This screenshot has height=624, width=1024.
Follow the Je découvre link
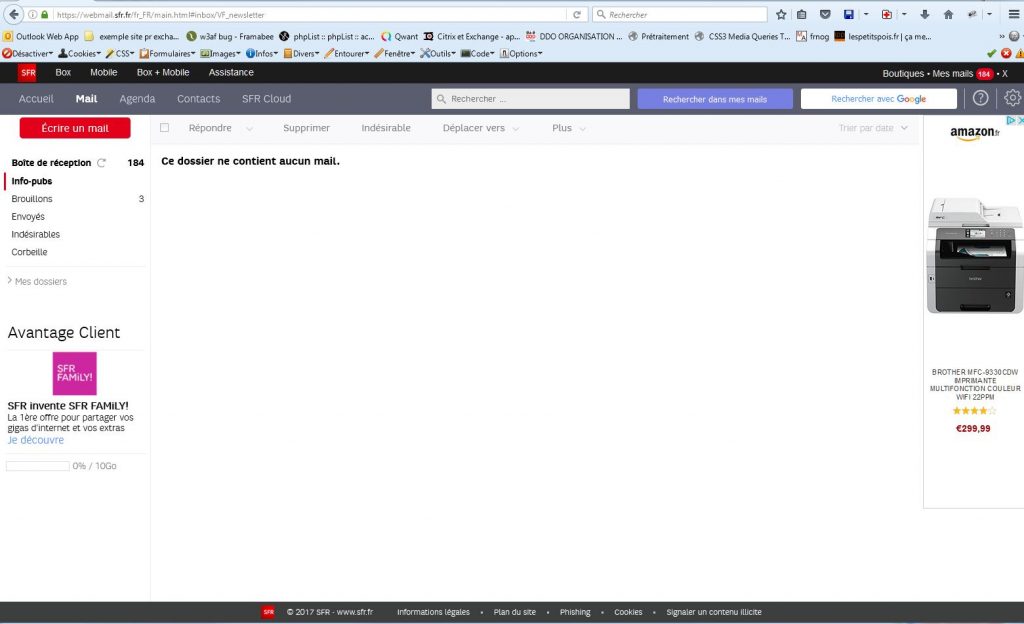click(x=36, y=440)
